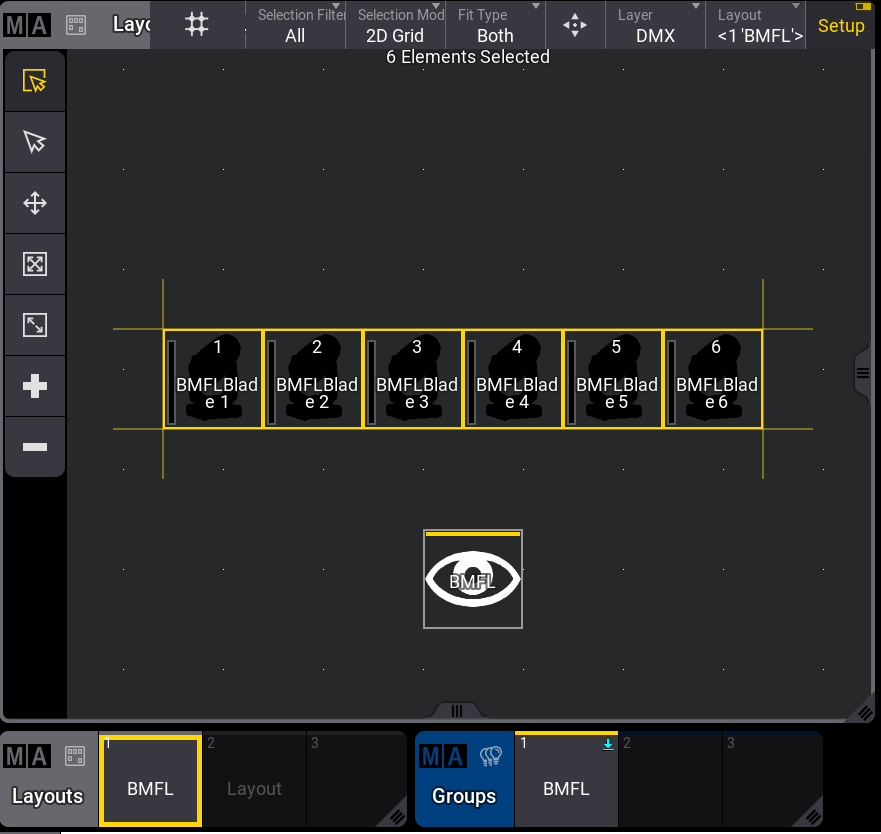This screenshot has width=881, height=834.
Task: Activate the four-arrow move tool
Action: (x=35, y=203)
